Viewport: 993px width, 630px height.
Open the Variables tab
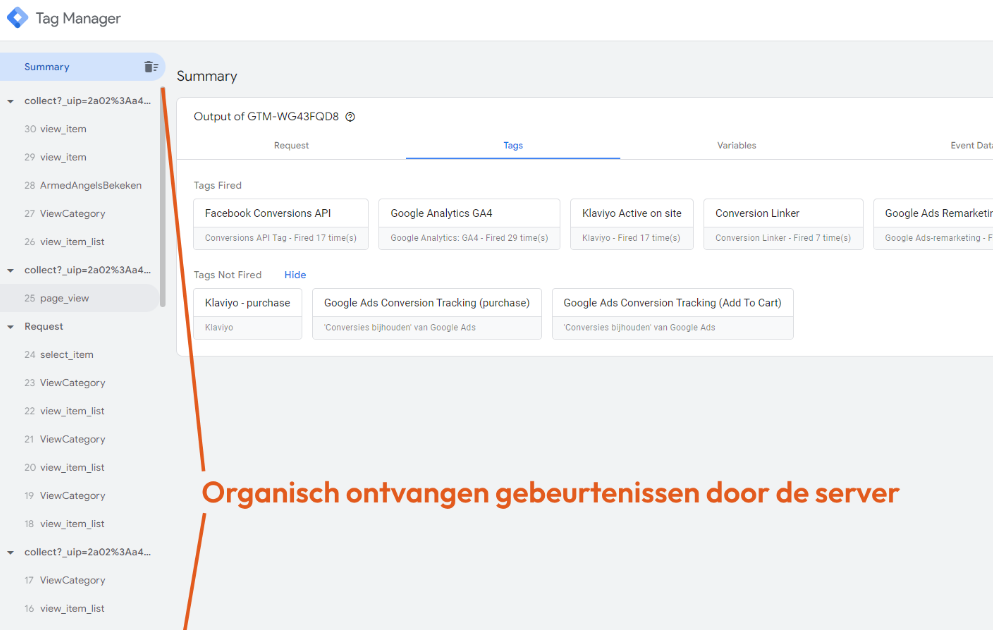point(736,145)
